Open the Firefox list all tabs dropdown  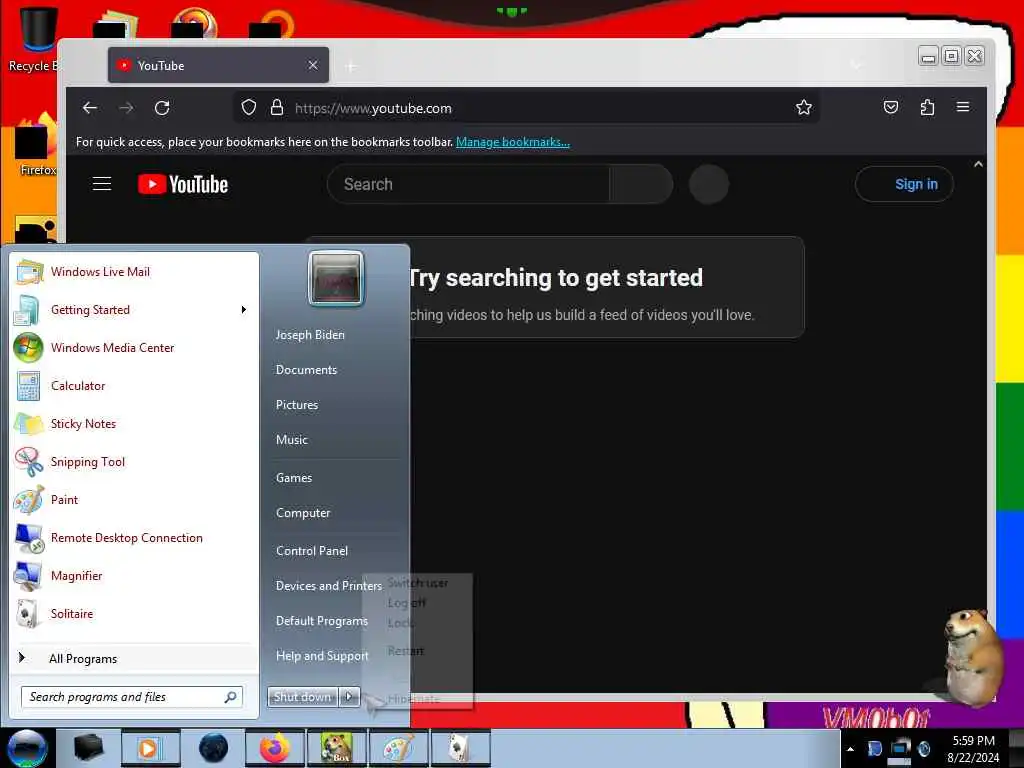[857, 65]
